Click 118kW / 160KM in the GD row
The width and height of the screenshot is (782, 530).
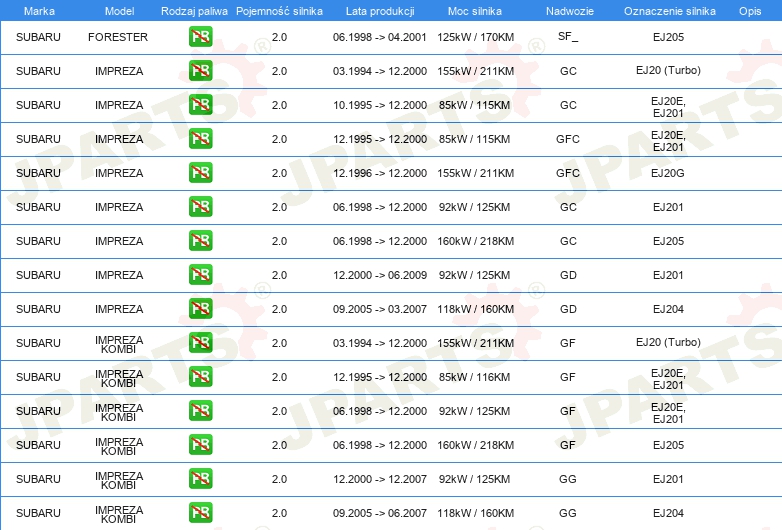(x=475, y=309)
